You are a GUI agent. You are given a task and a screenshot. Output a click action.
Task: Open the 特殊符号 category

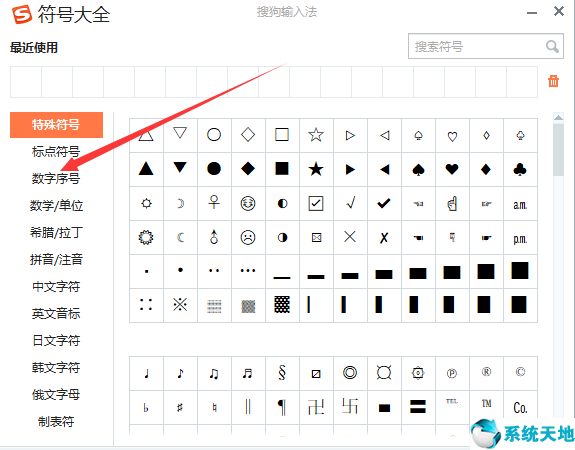[56, 125]
